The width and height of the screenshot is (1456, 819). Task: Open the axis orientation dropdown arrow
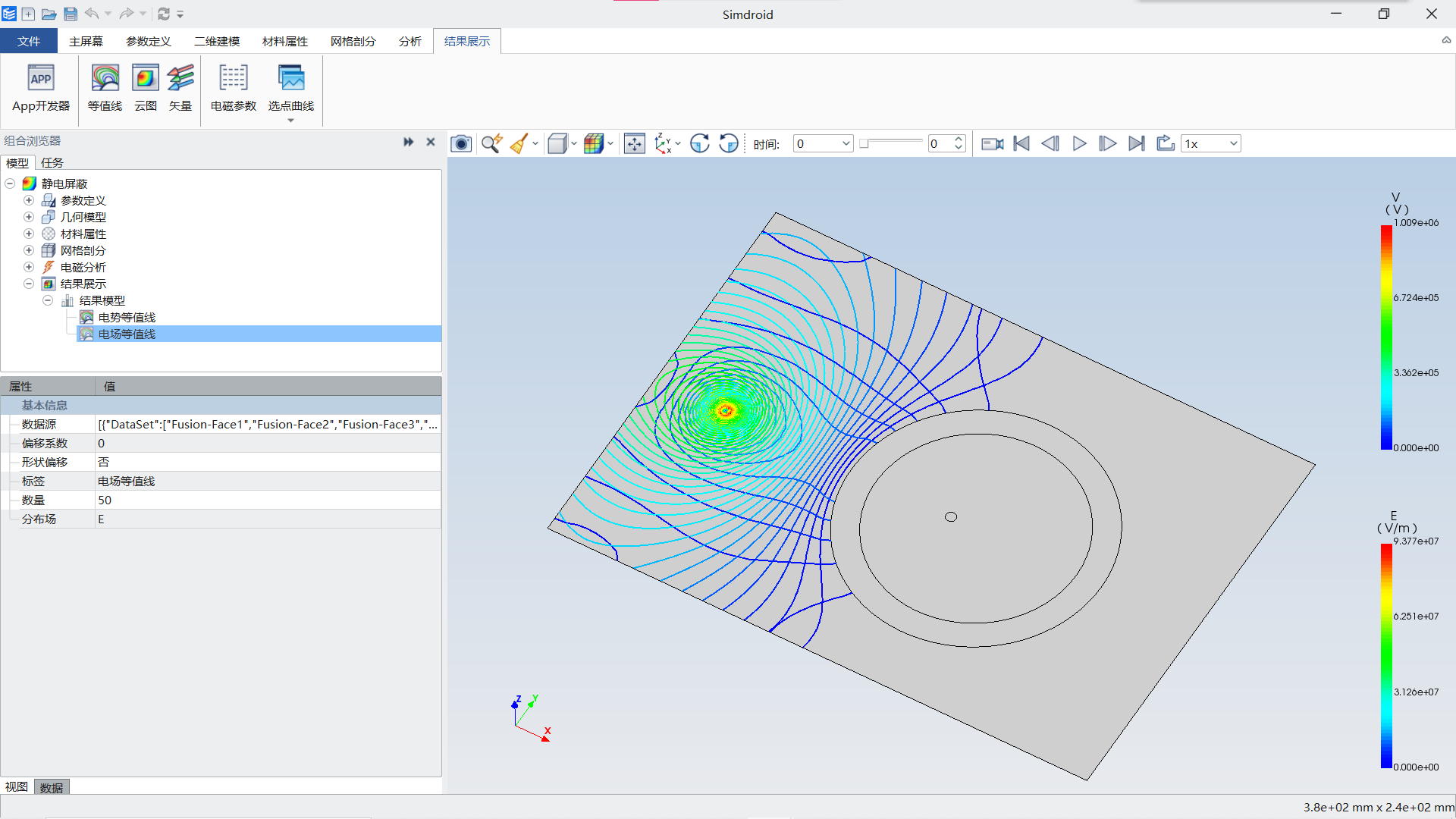(x=678, y=143)
